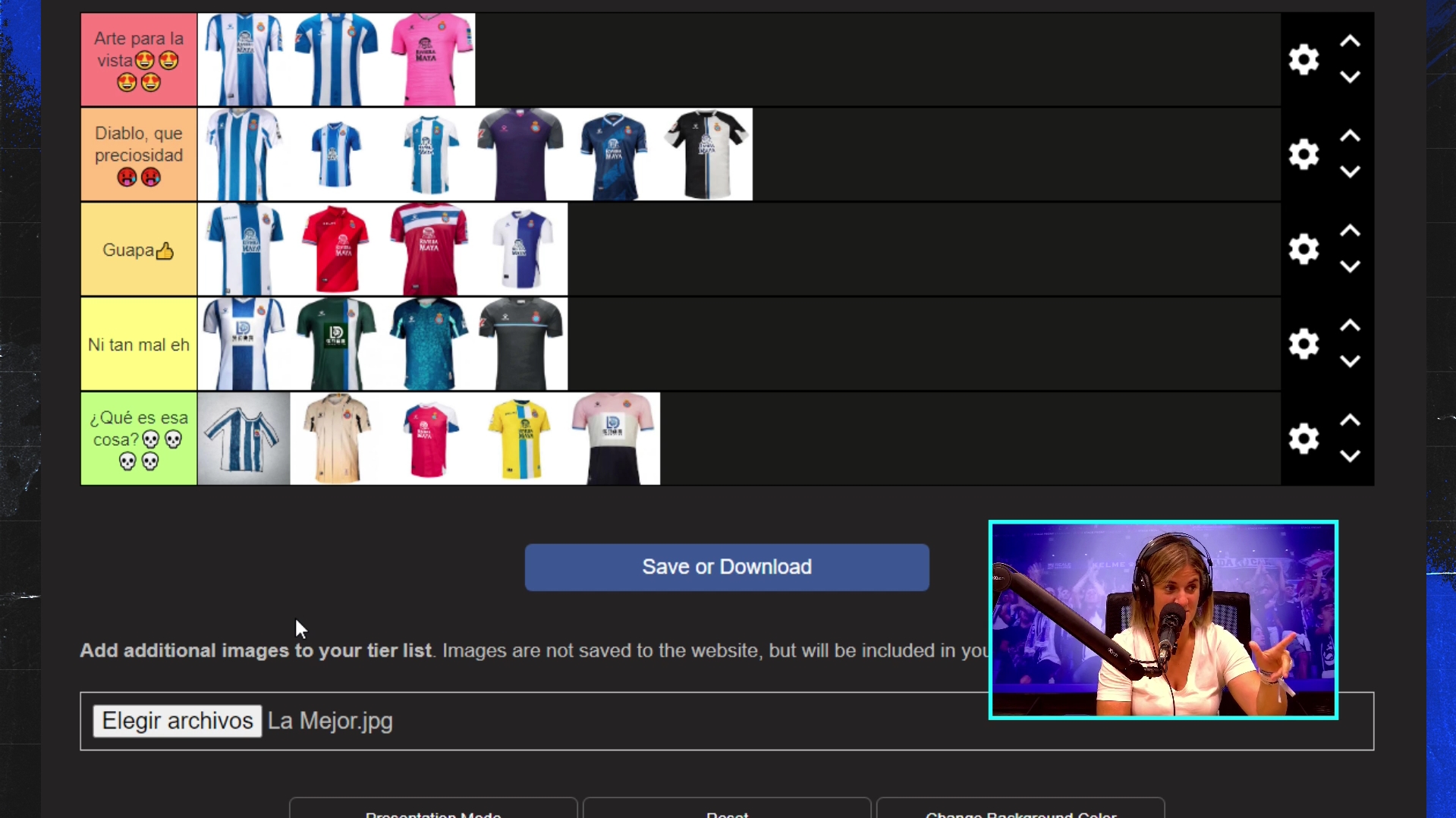This screenshot has height=818, width=1456.
Task: Move the Ni tan mal eh tier down
Action: click(x=1351, y=362)
